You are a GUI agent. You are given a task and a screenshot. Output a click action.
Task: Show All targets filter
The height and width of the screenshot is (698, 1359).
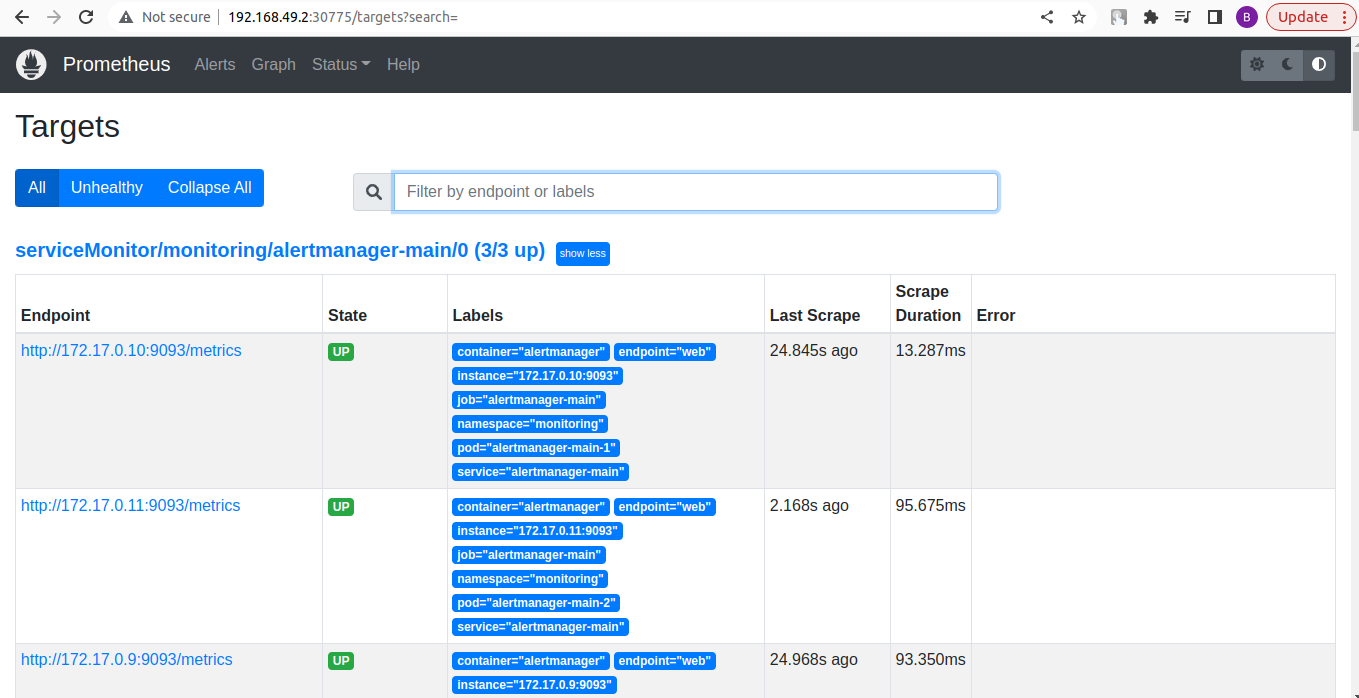[37, 188]
